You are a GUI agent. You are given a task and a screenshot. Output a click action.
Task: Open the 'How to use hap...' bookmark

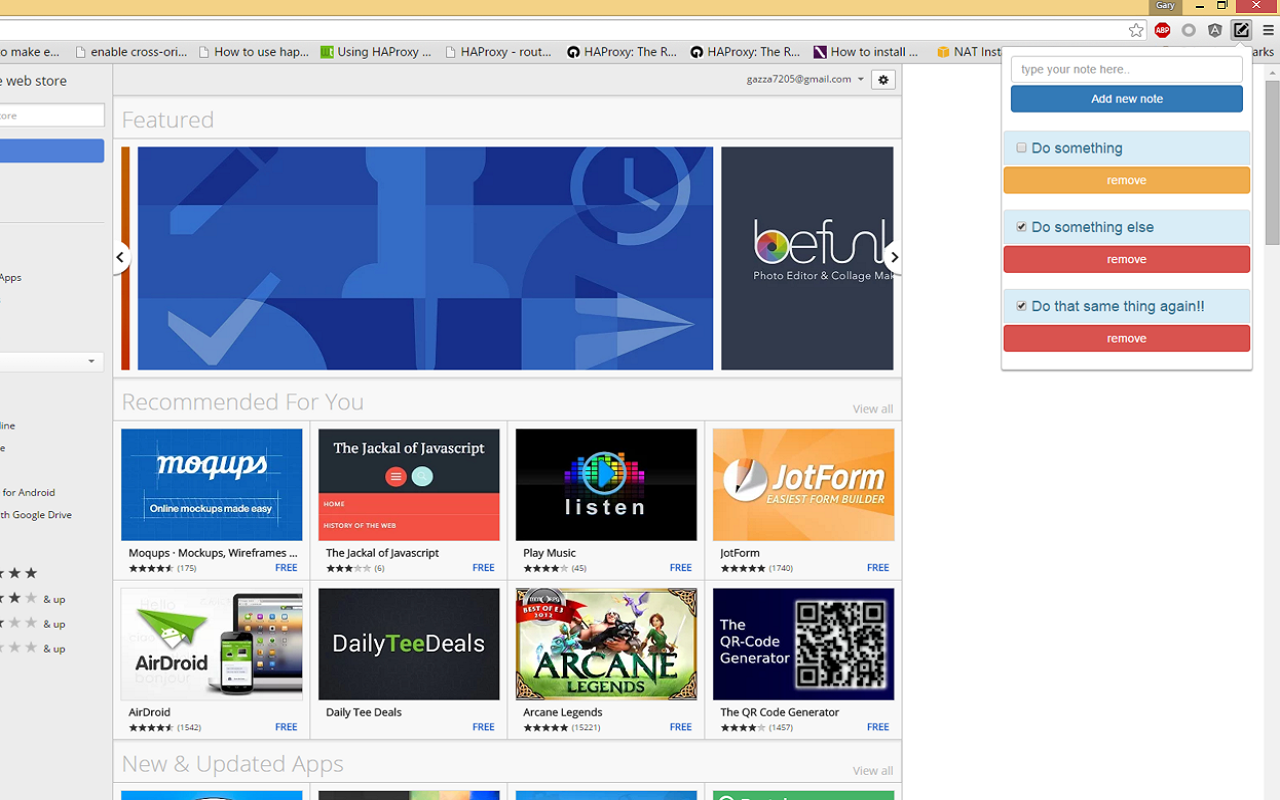[x=254, y=52]
